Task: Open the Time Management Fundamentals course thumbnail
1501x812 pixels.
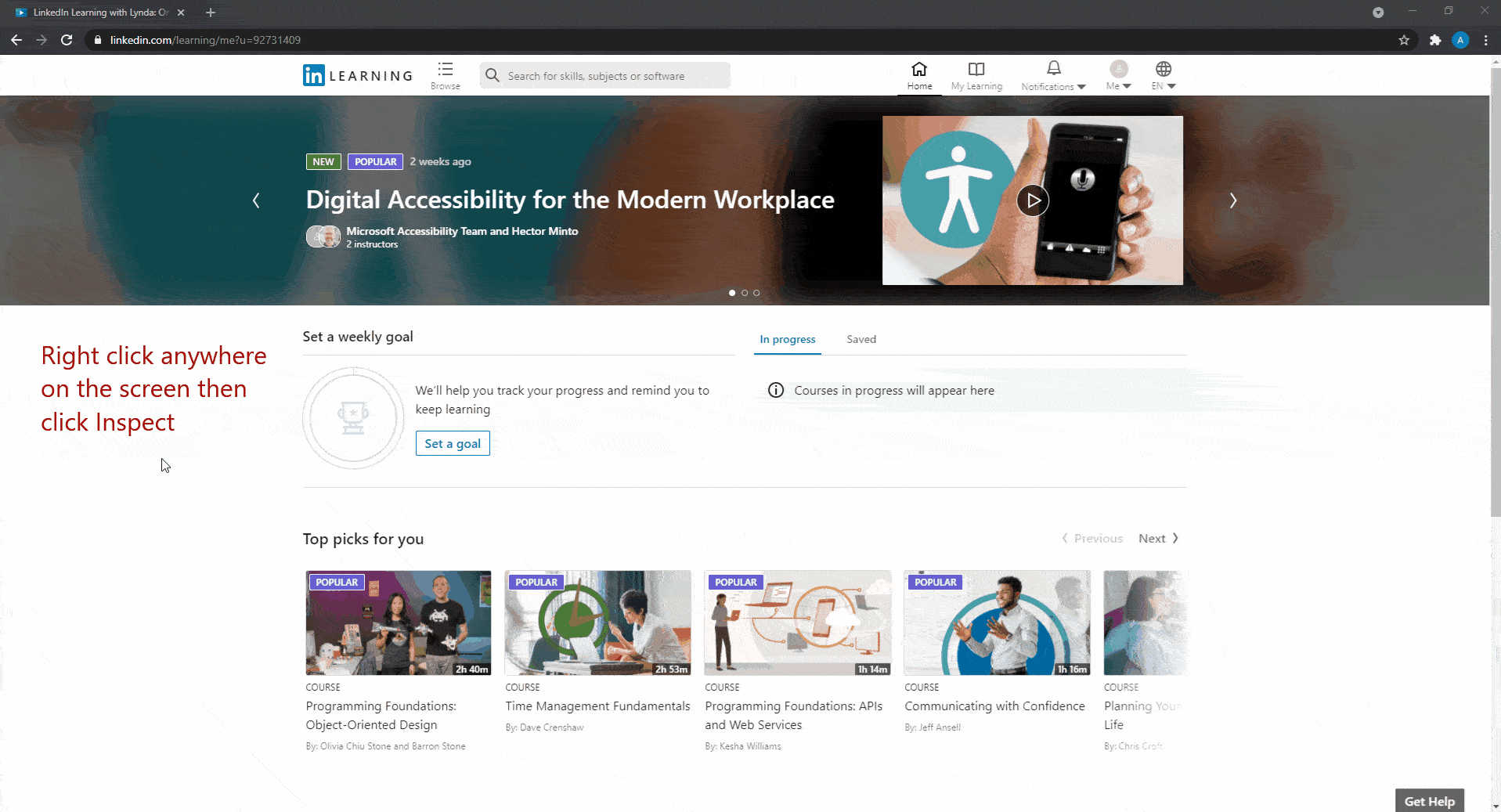Action: (597, 623)
